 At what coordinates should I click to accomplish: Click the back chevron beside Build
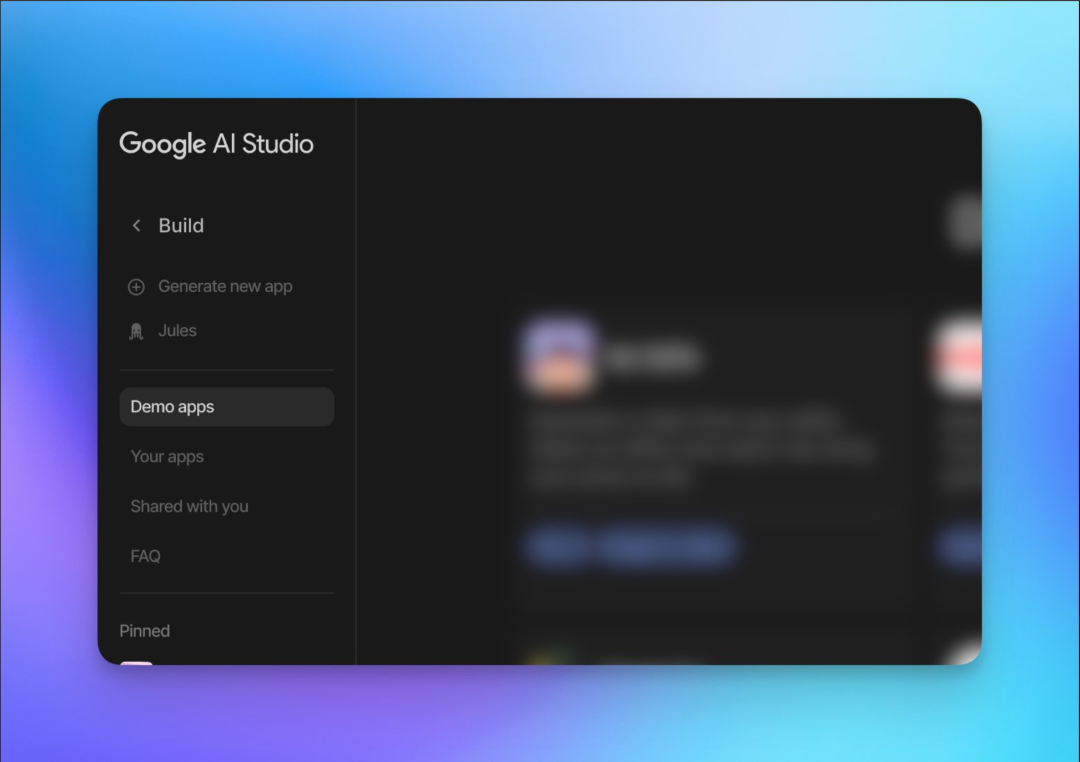pos(136,225)
